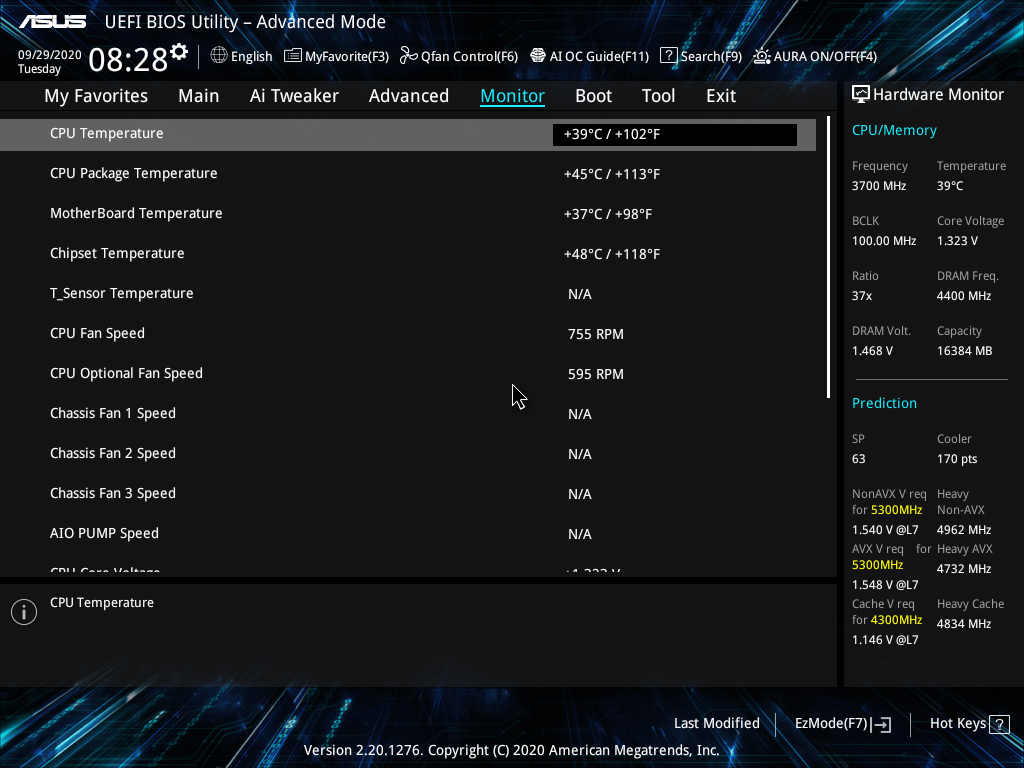Click the EzMode exit arrow icon
The image size is (1024, 768).
coord(882,724)
